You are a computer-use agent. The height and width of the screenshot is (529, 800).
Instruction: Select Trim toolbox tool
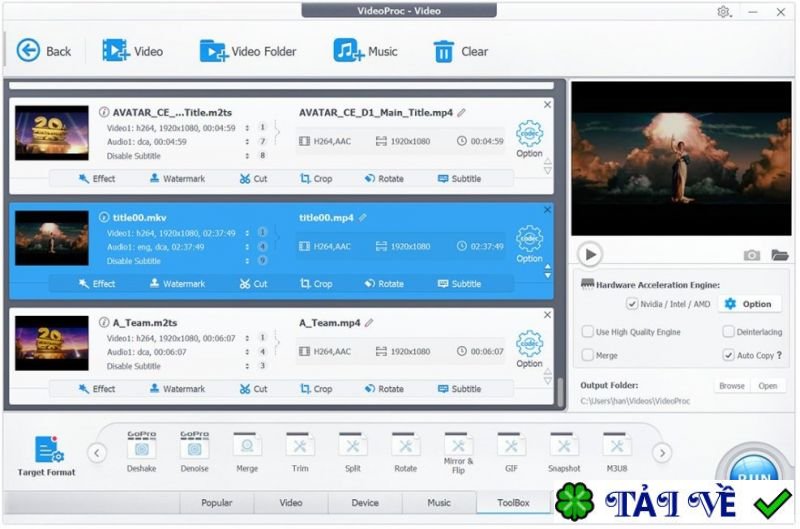300,452
